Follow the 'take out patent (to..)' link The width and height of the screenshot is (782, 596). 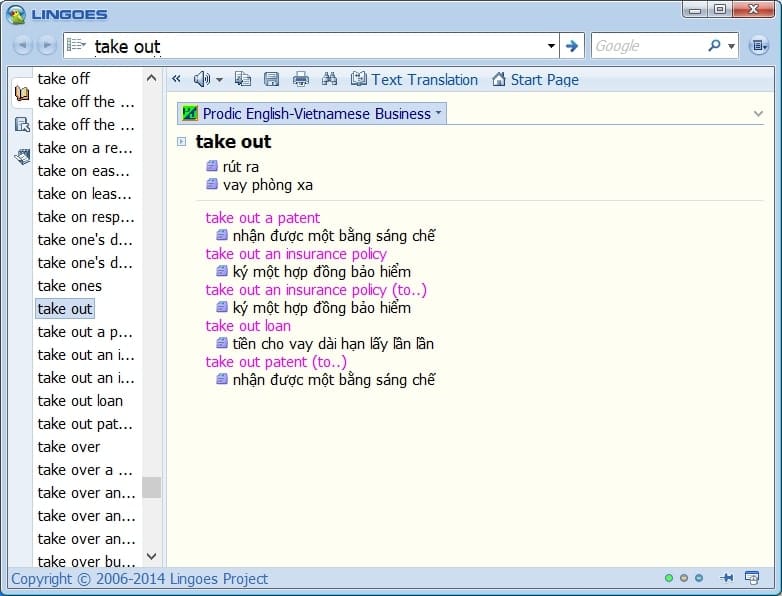point(276,362)
